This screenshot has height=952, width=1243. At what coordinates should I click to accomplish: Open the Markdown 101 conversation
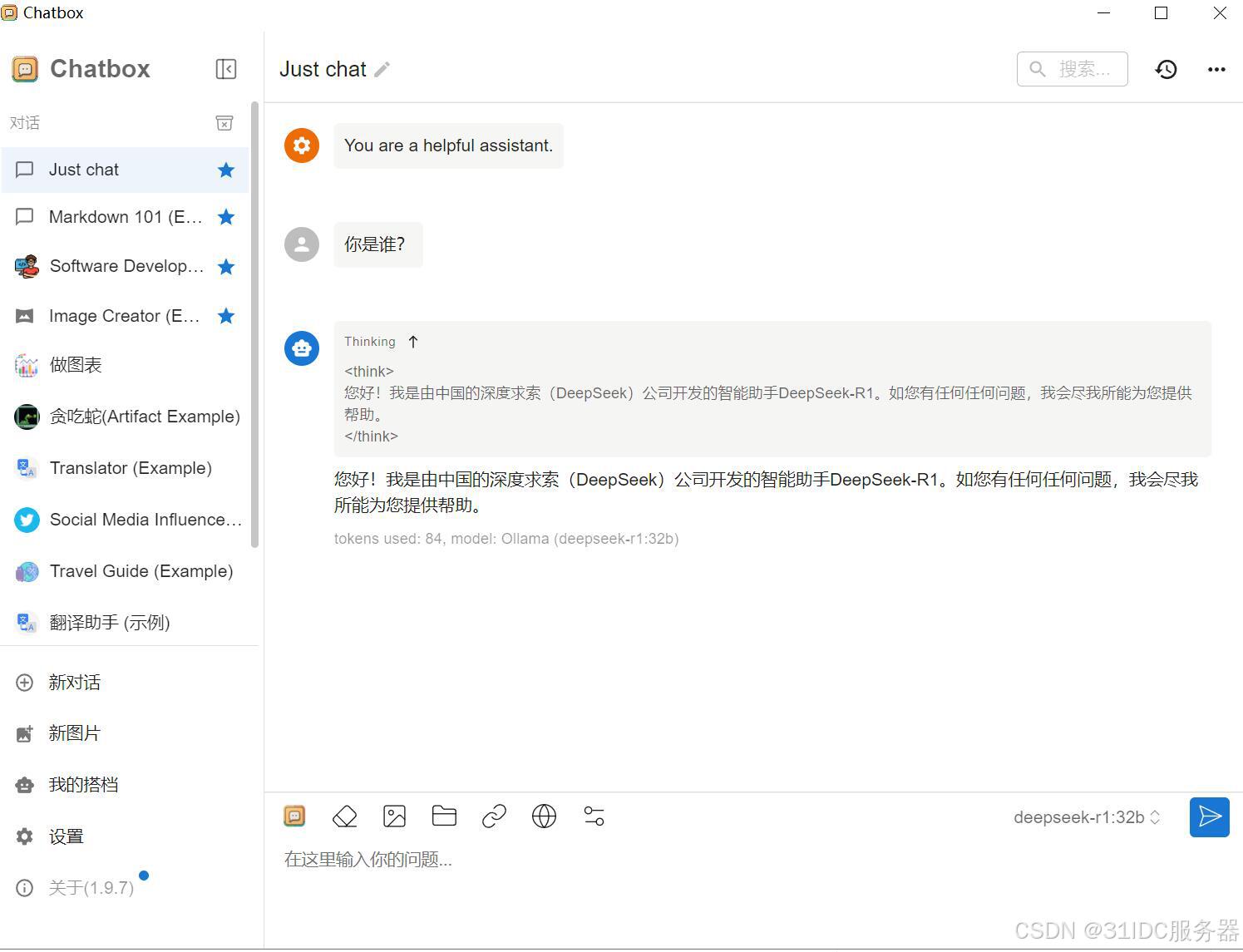[125, 217]
